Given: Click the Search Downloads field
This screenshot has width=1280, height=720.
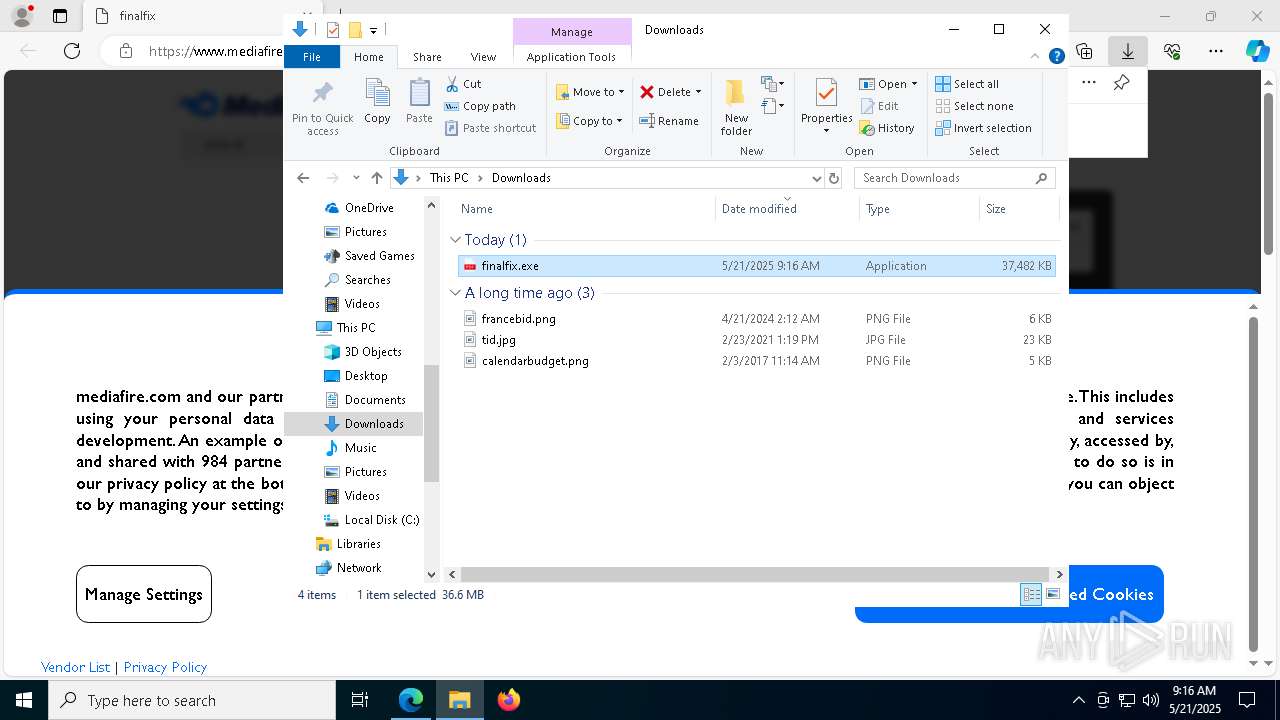Looking at the screenshot, I should coord(954,178).
